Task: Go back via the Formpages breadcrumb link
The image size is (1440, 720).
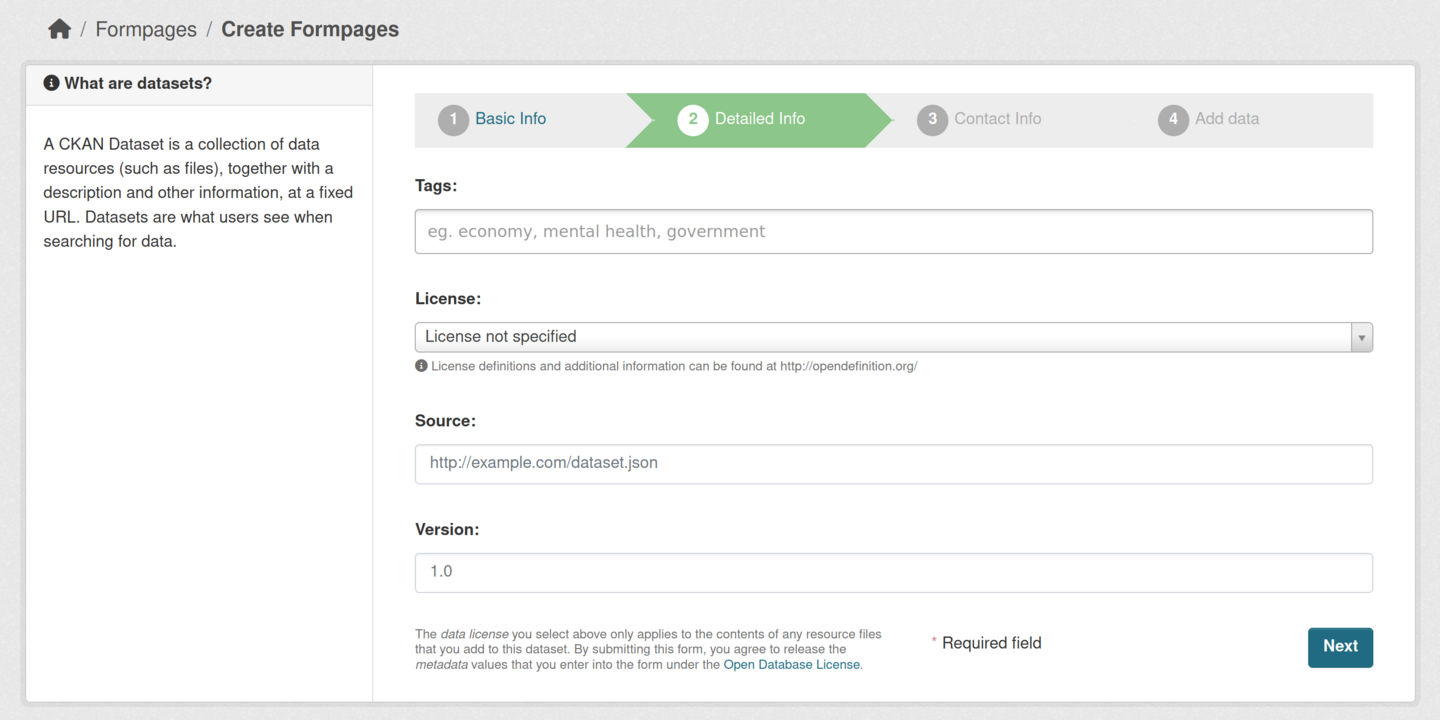Action: pos(146,29)
